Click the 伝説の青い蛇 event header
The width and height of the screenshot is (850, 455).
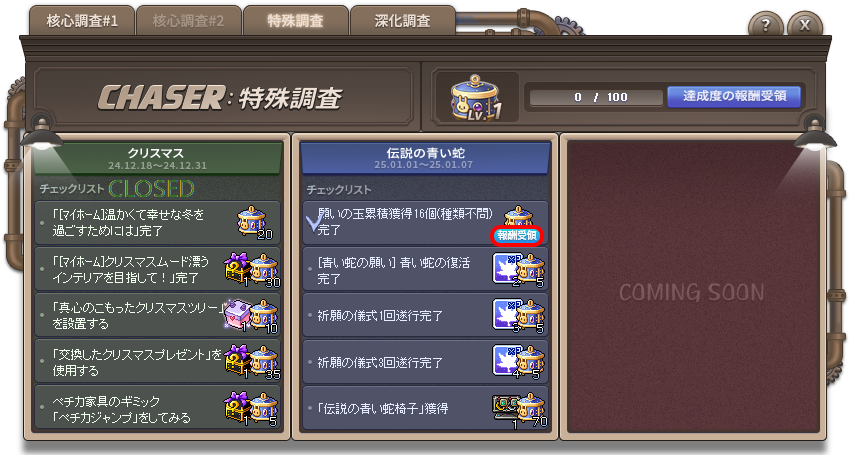tap(424, 158)
